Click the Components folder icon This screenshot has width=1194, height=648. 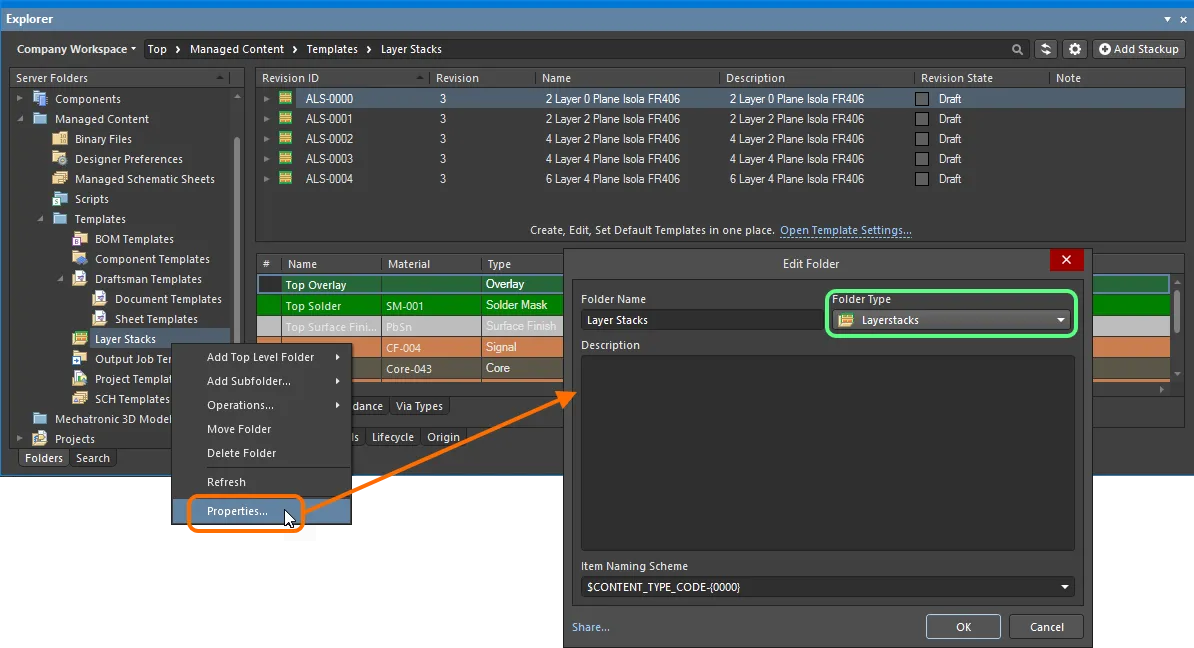point(40,98)
